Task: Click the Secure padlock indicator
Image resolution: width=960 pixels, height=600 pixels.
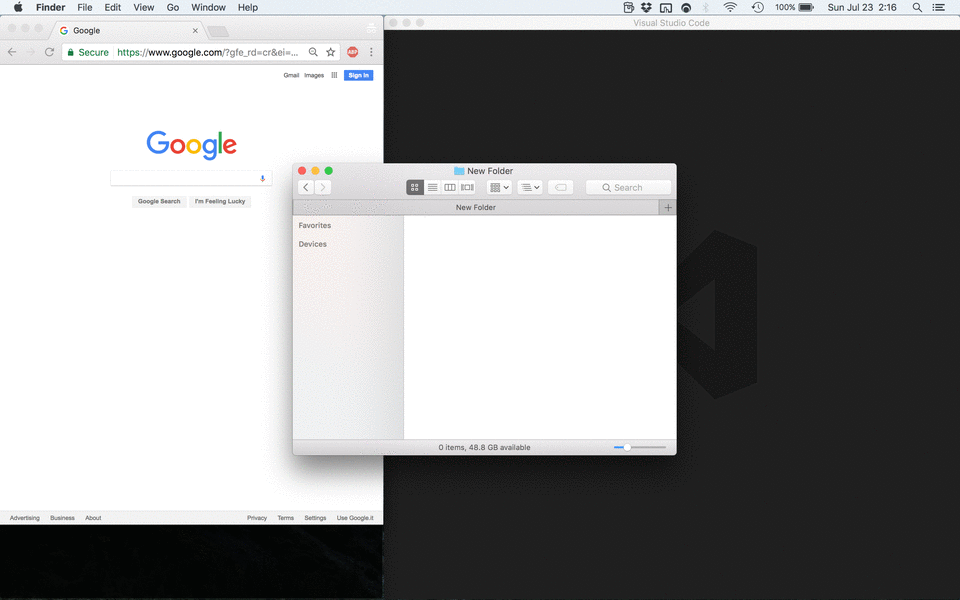Action: 88,52
